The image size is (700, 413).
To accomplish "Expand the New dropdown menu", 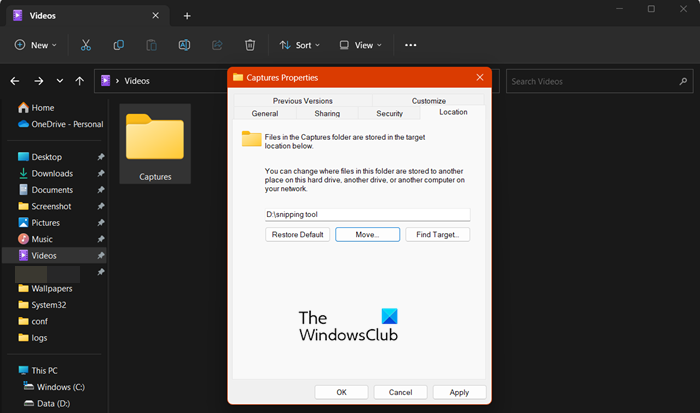I will click(x=35, y=45).
